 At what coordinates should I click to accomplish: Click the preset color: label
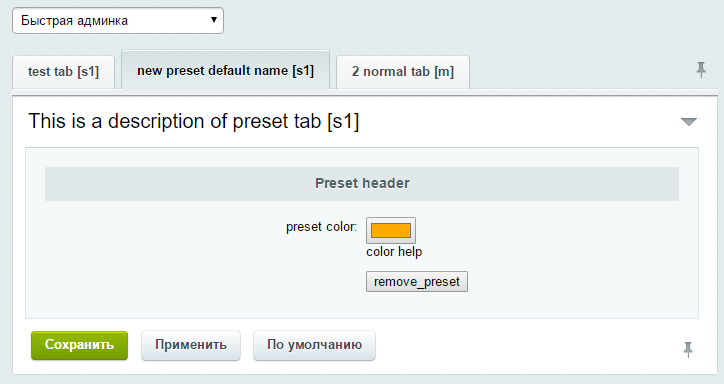321,227
